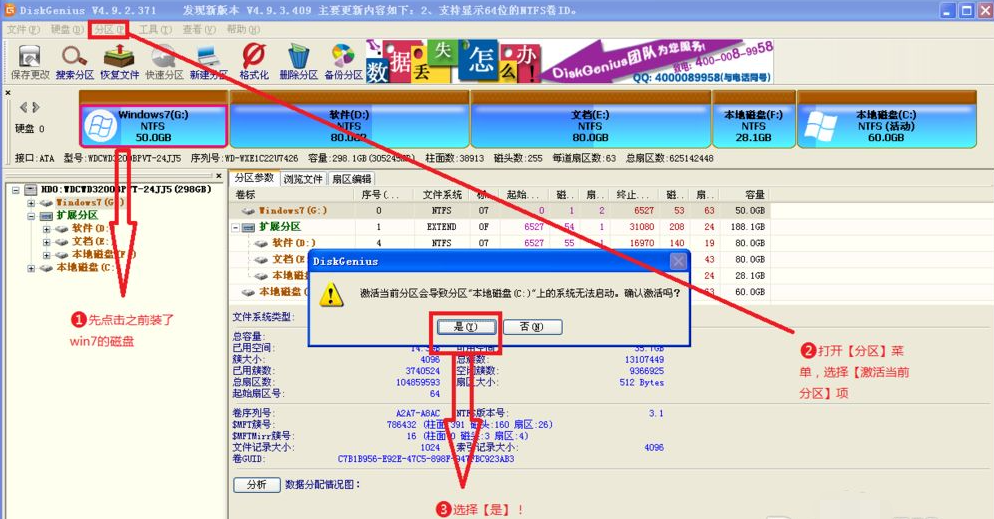Click the 快速分区 (Quick Partition) icon
This screenshot has width=994, height=519.
tap(163, 59)
